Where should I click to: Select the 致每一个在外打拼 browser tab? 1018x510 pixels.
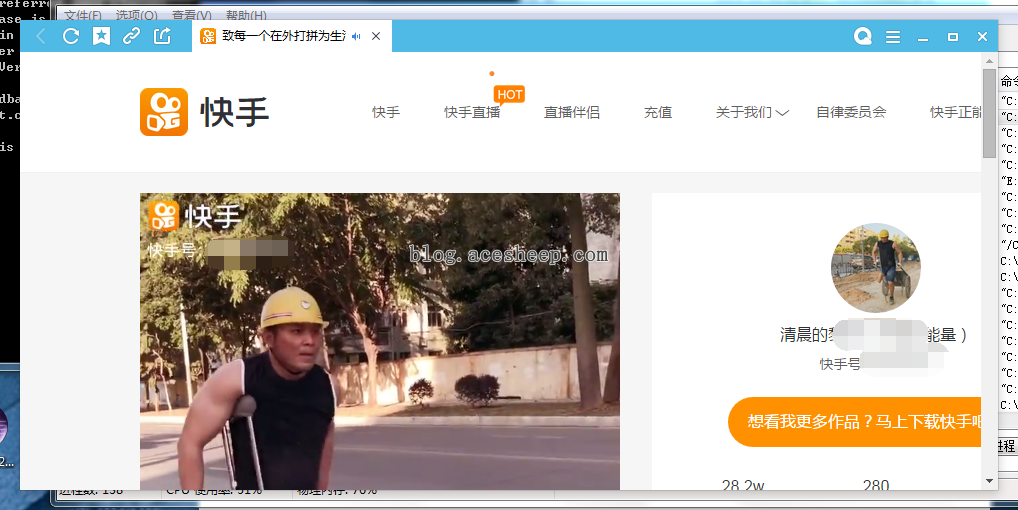click(292, 36)
